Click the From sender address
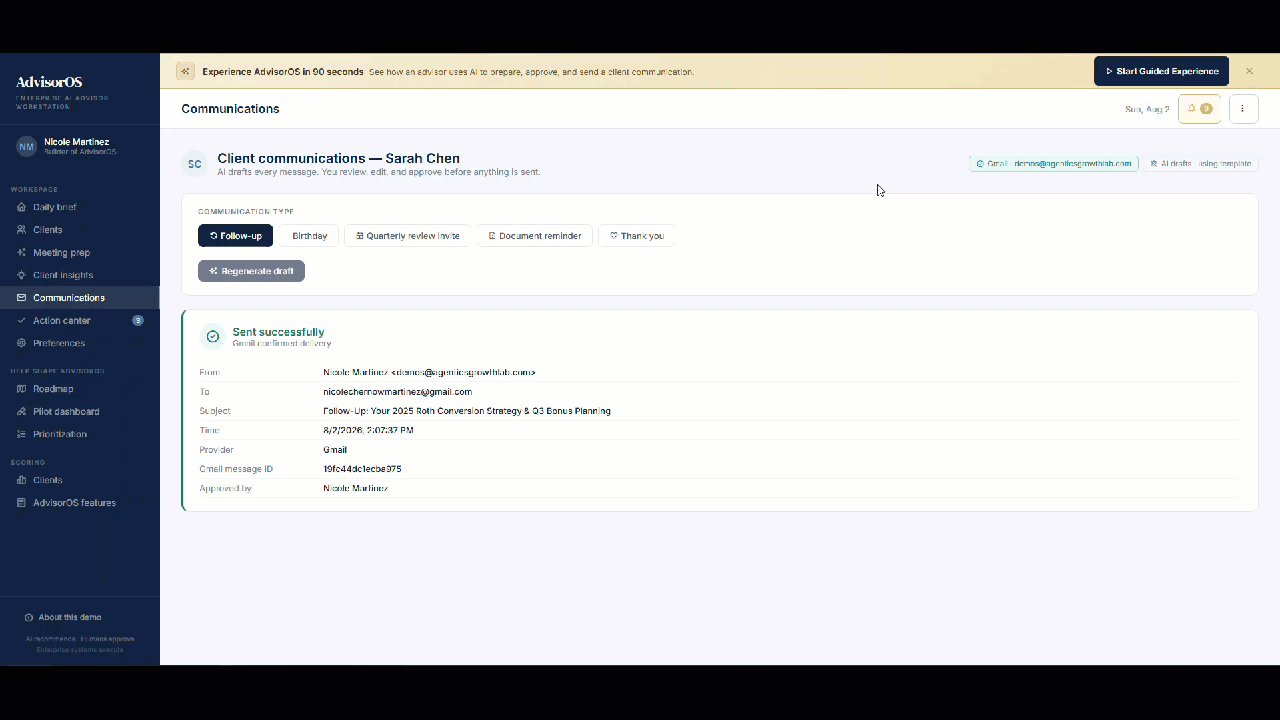This screenshot has width=1280, height=720. click(x=429, y=372)
